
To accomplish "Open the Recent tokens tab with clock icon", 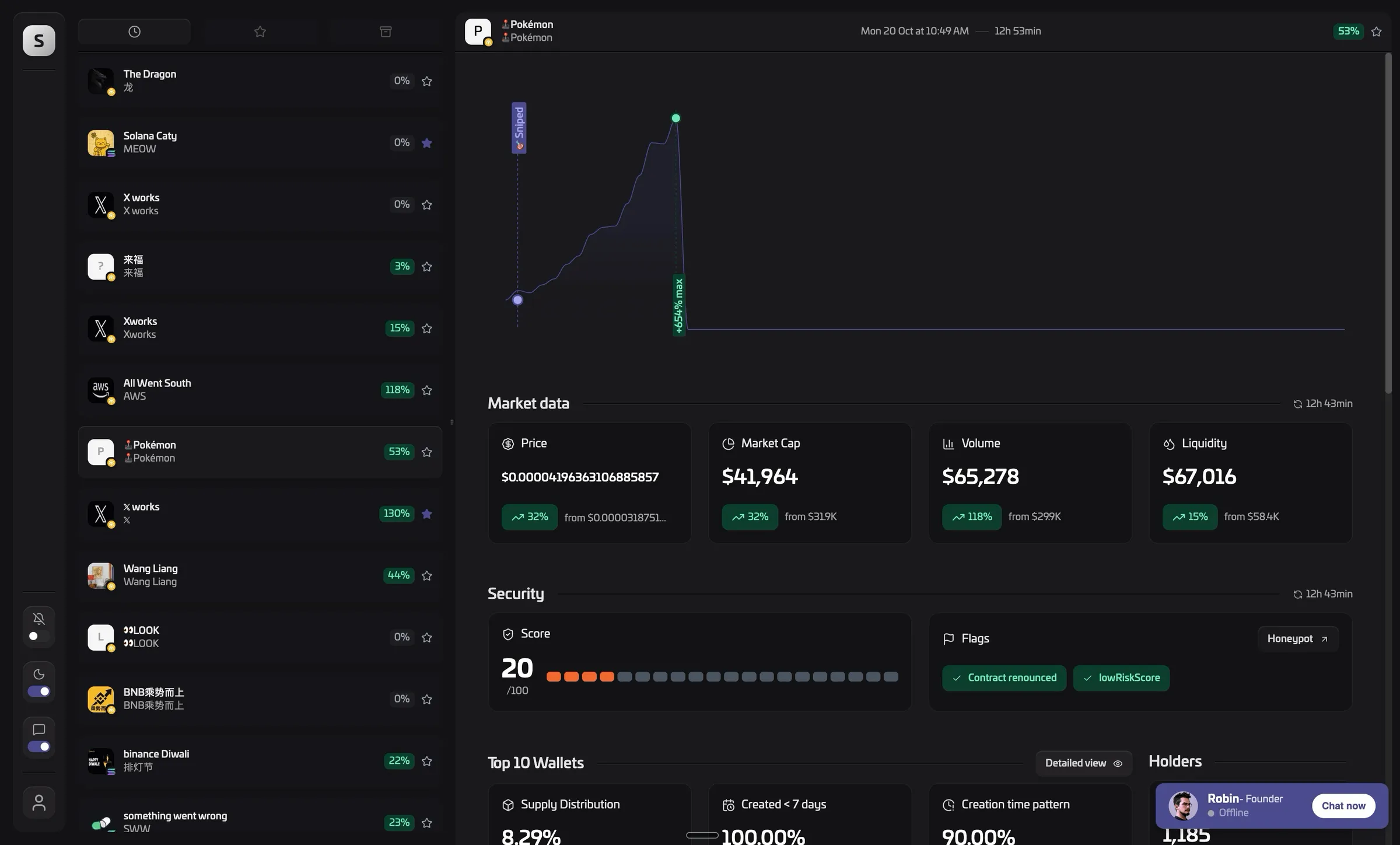I will coord(134,31).
